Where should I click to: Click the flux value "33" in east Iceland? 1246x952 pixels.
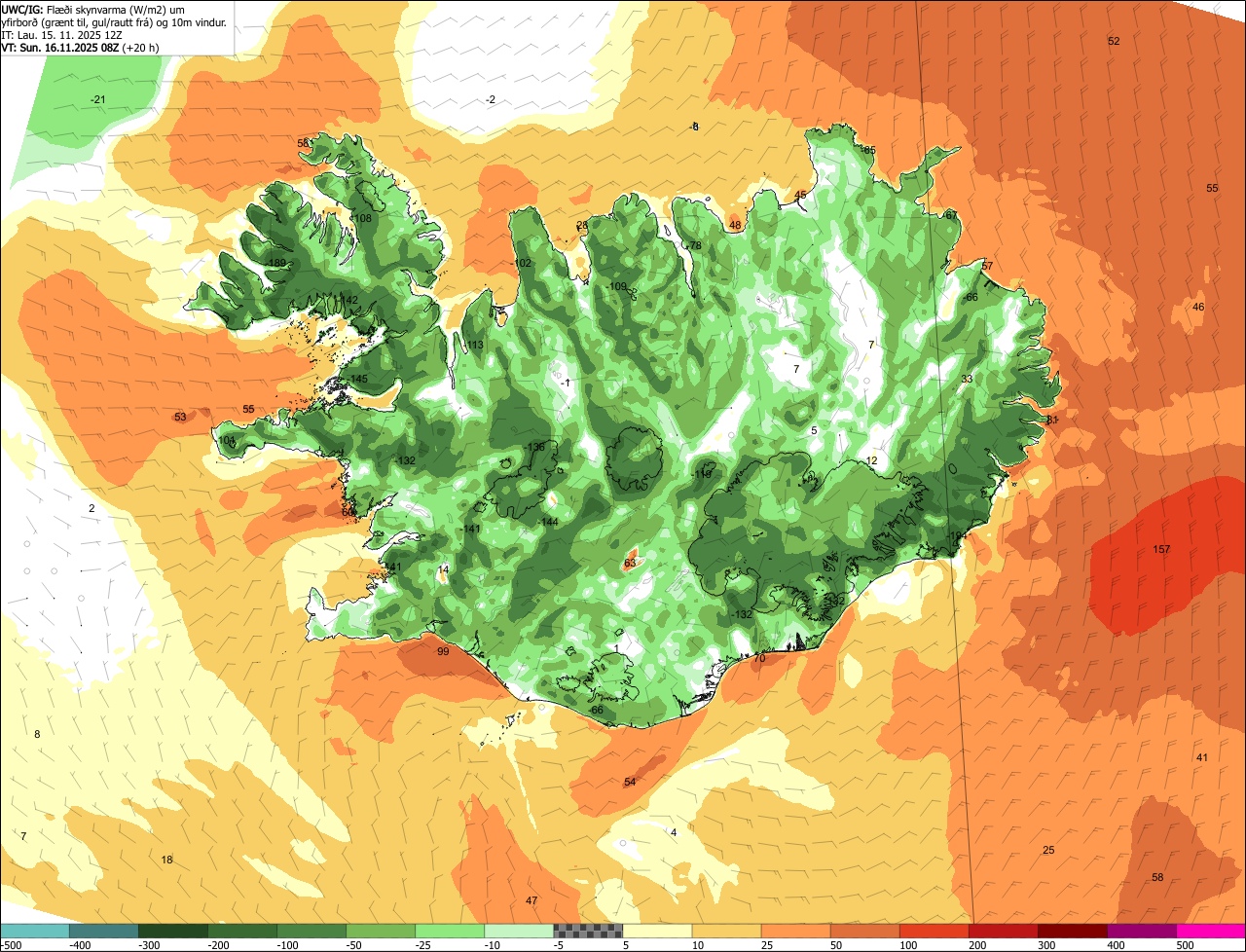click(x=967, y=380)
